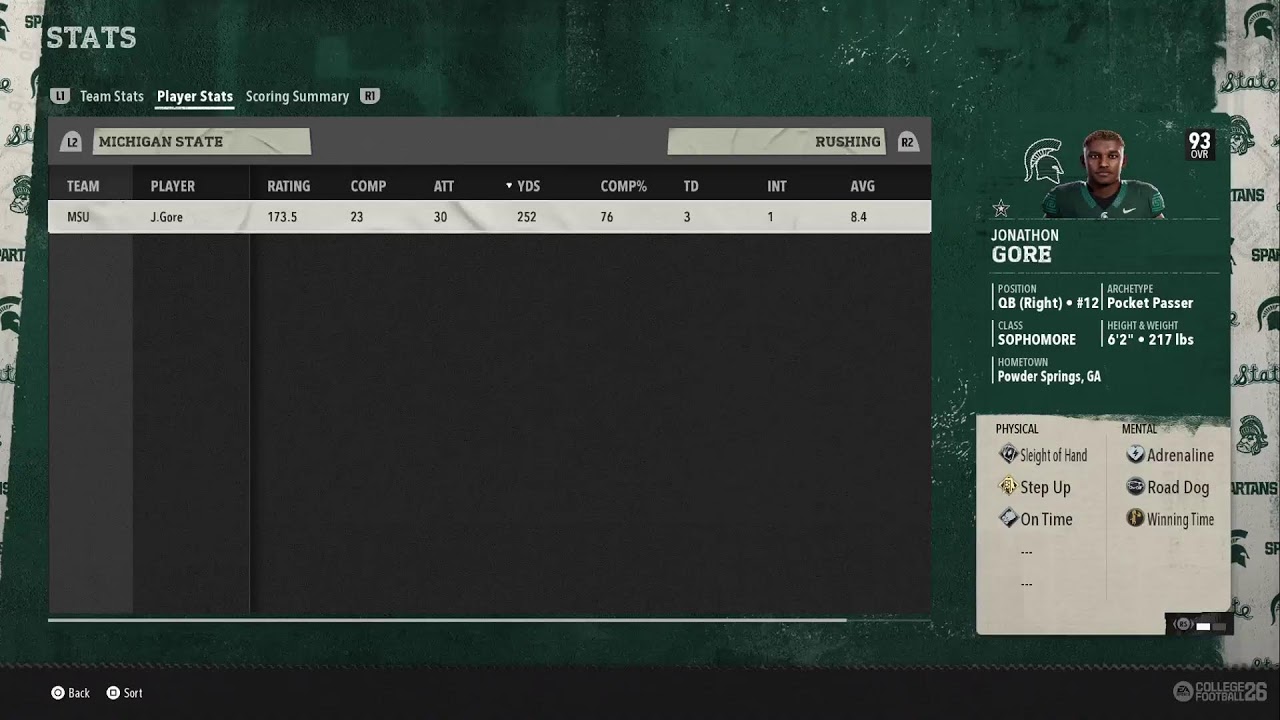Click the Sort button label

coord(133,693)
